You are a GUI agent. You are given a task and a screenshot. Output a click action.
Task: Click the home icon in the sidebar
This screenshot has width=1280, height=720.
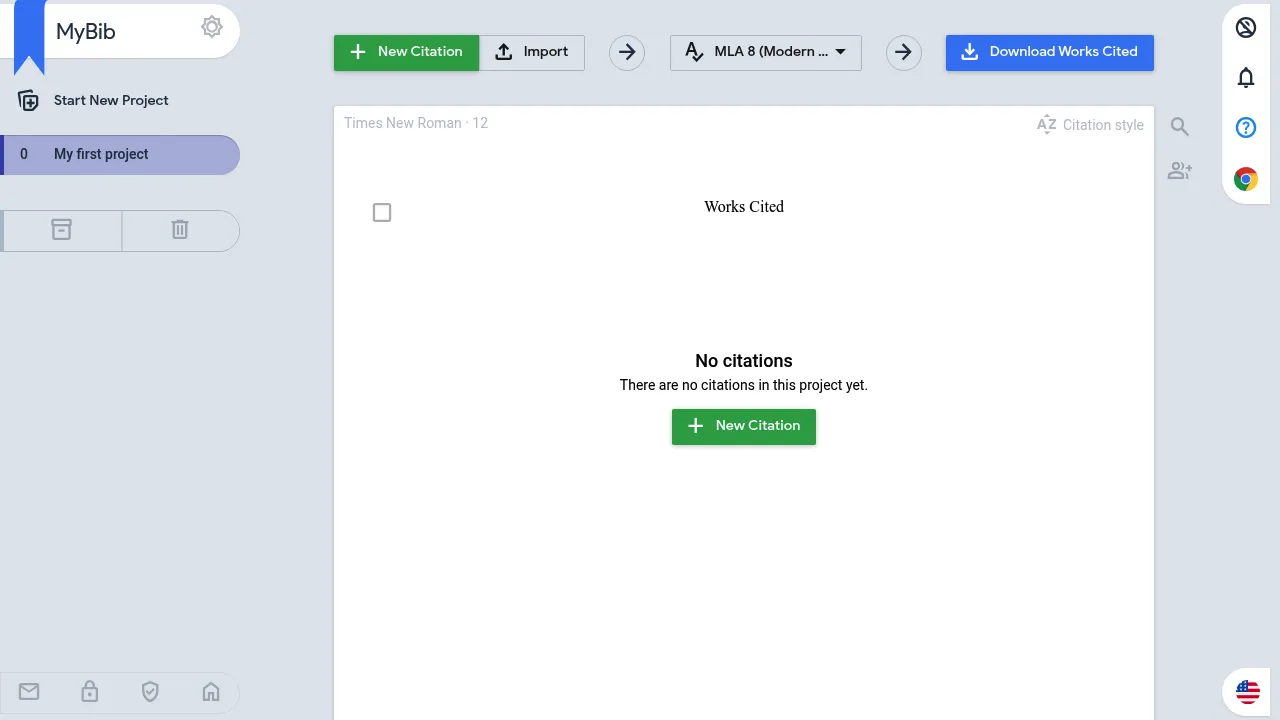(x=211, y=691)
